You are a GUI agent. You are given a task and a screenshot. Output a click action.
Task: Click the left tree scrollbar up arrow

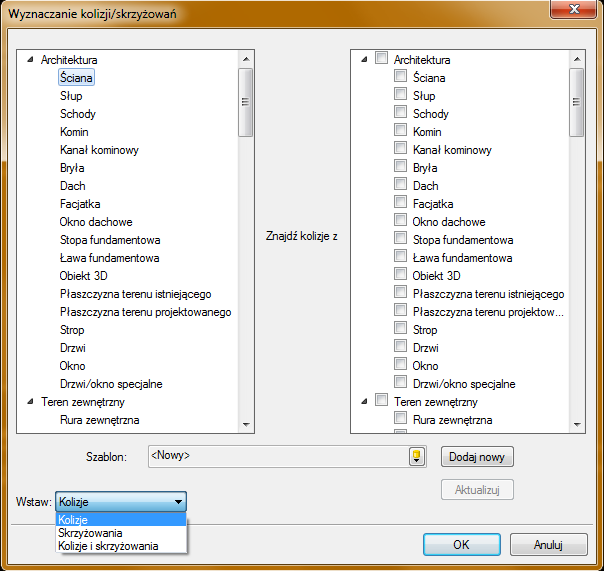pyautogui.click(x=246, y=59)
